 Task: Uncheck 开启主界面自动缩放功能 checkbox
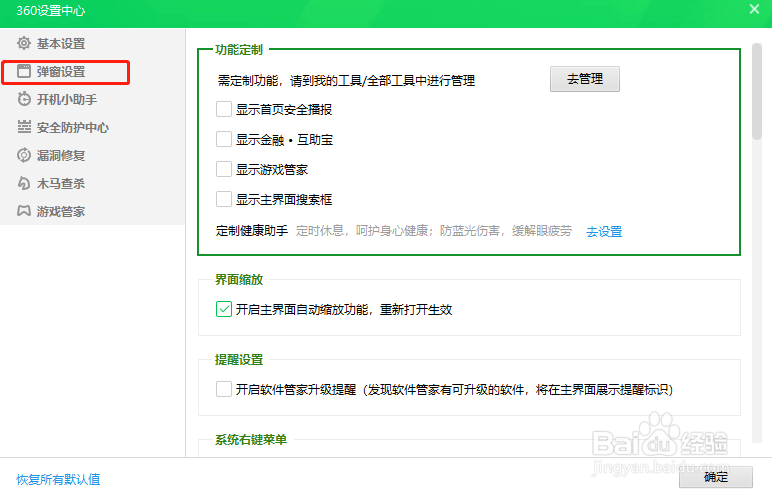click(224, 309)
